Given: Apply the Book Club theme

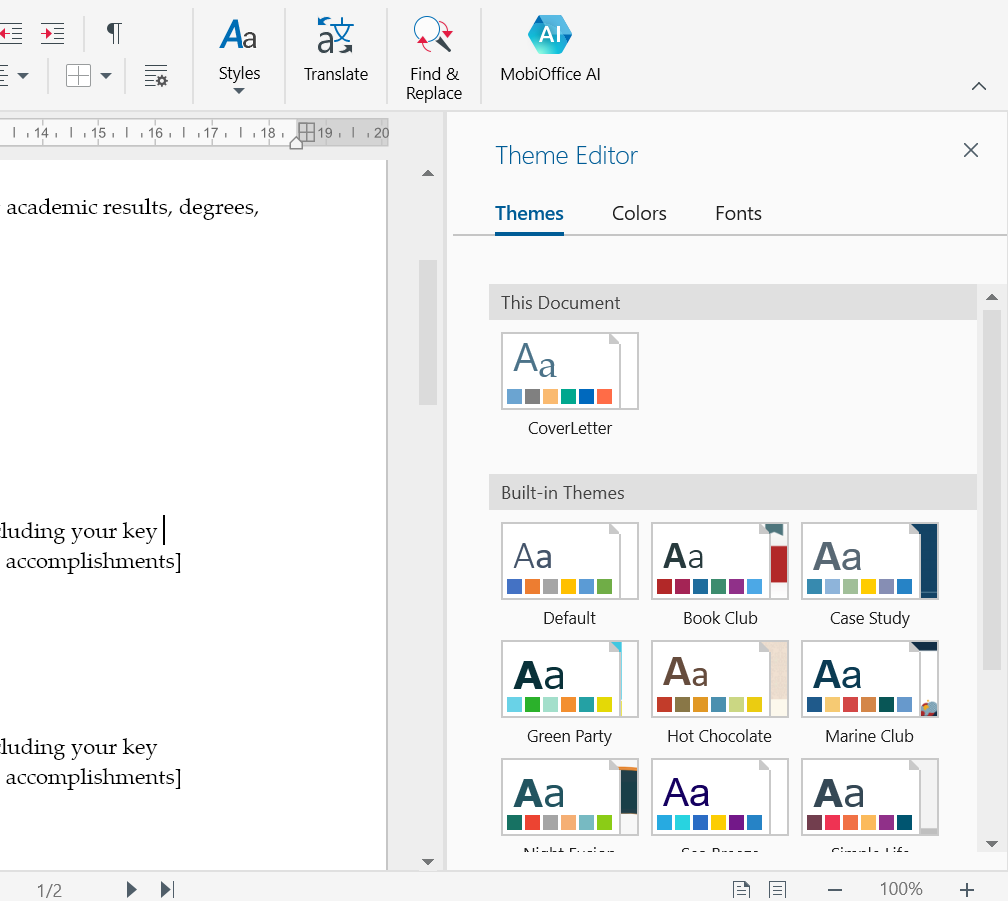Looking at the screenshot, I should pos(720,561).
